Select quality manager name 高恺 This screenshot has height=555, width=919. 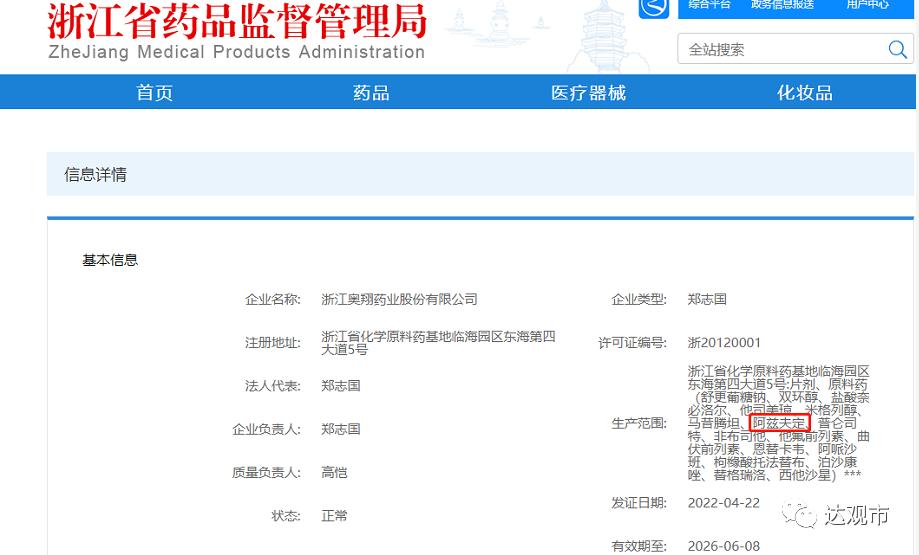334,472
